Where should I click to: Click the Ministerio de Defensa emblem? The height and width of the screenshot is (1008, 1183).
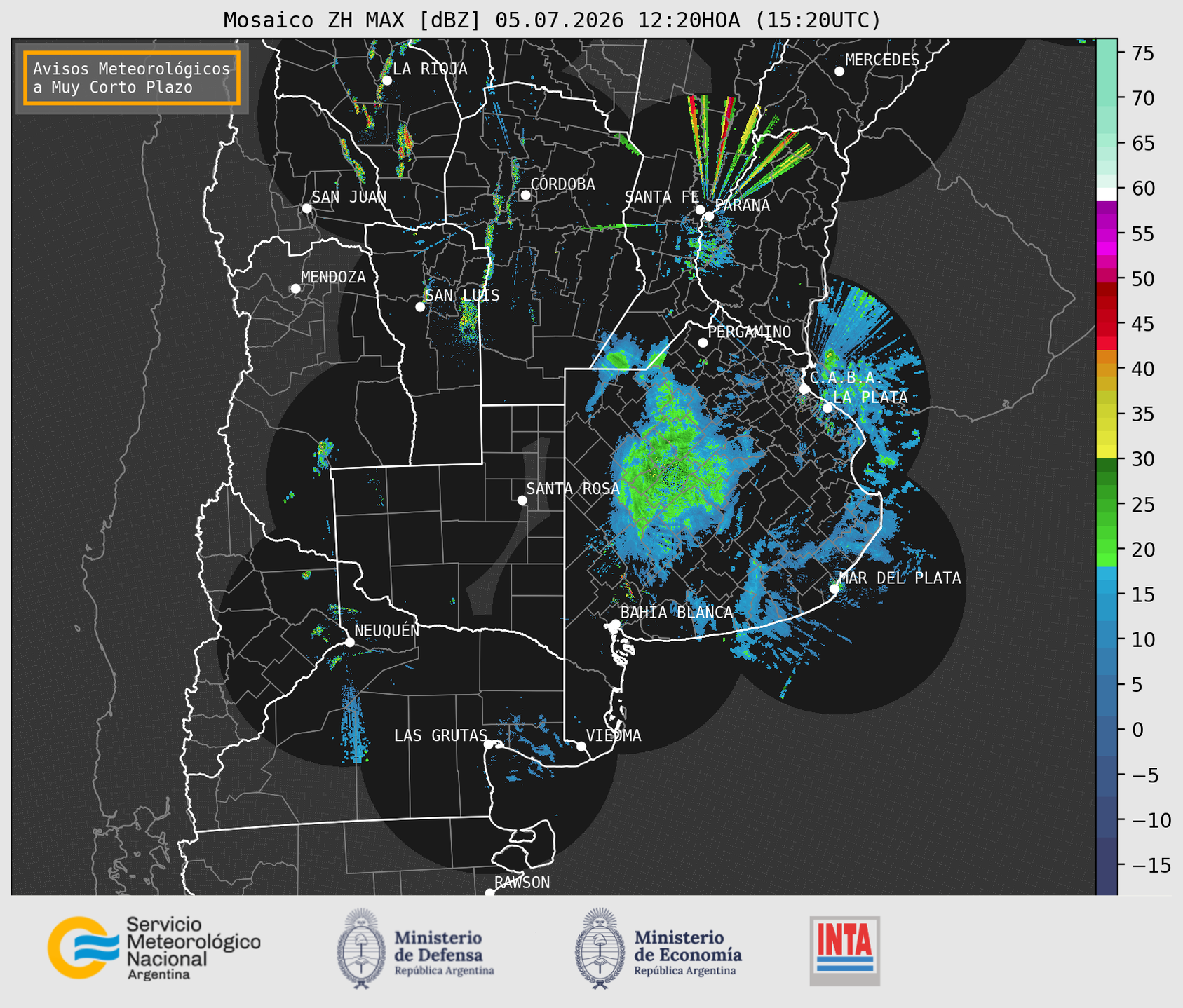tap(360, 948)
